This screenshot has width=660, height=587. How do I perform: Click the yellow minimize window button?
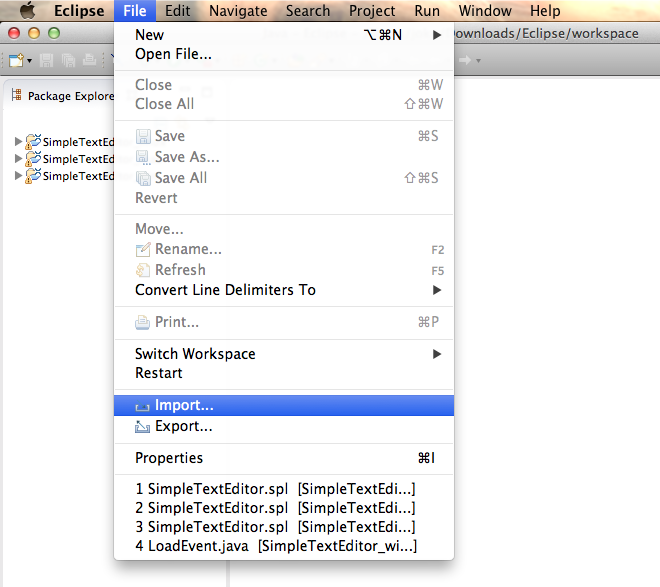tap(34, 33)
